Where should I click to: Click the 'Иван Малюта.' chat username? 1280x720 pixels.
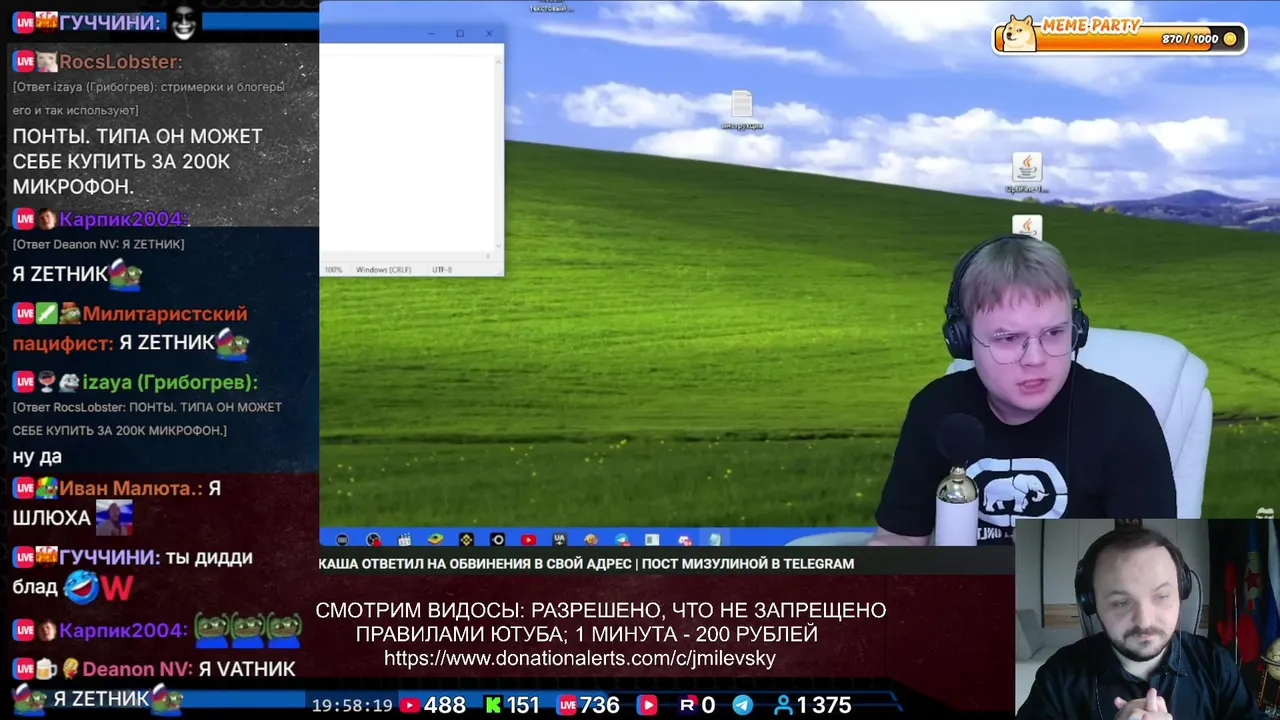click(x=131, y=488)
